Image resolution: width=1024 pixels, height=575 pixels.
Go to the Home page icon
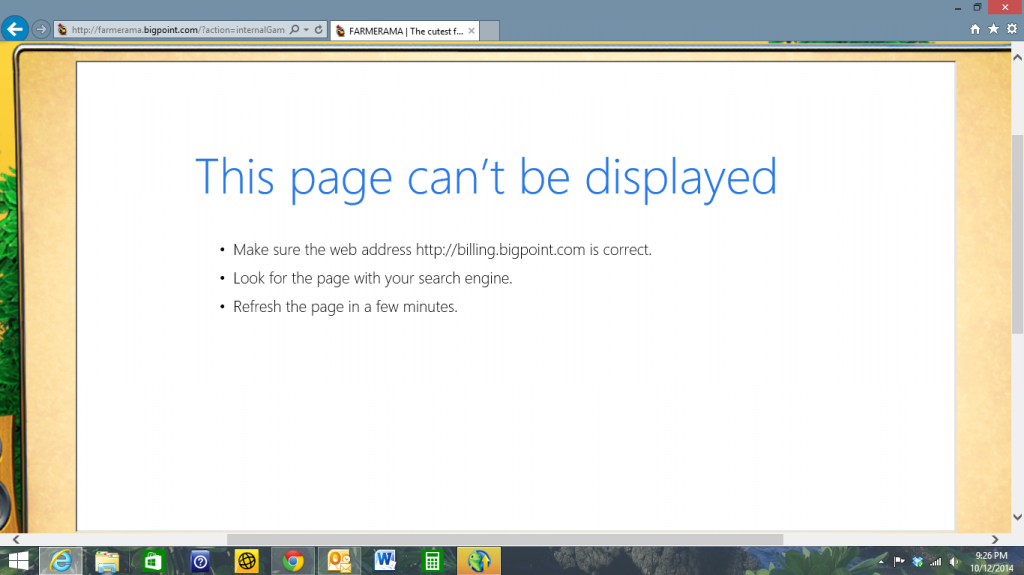point(975,29)
